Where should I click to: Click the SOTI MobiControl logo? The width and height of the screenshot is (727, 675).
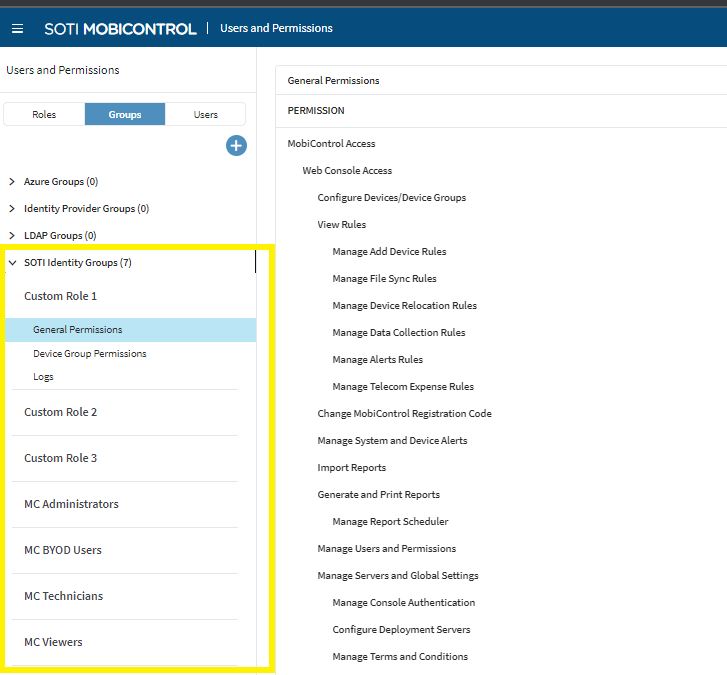(x=120, y=29)
